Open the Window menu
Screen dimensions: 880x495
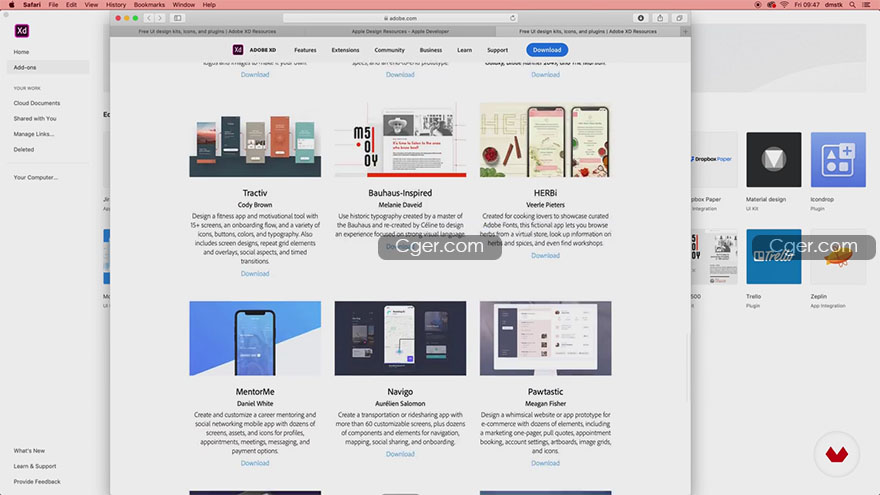point(184,4)
